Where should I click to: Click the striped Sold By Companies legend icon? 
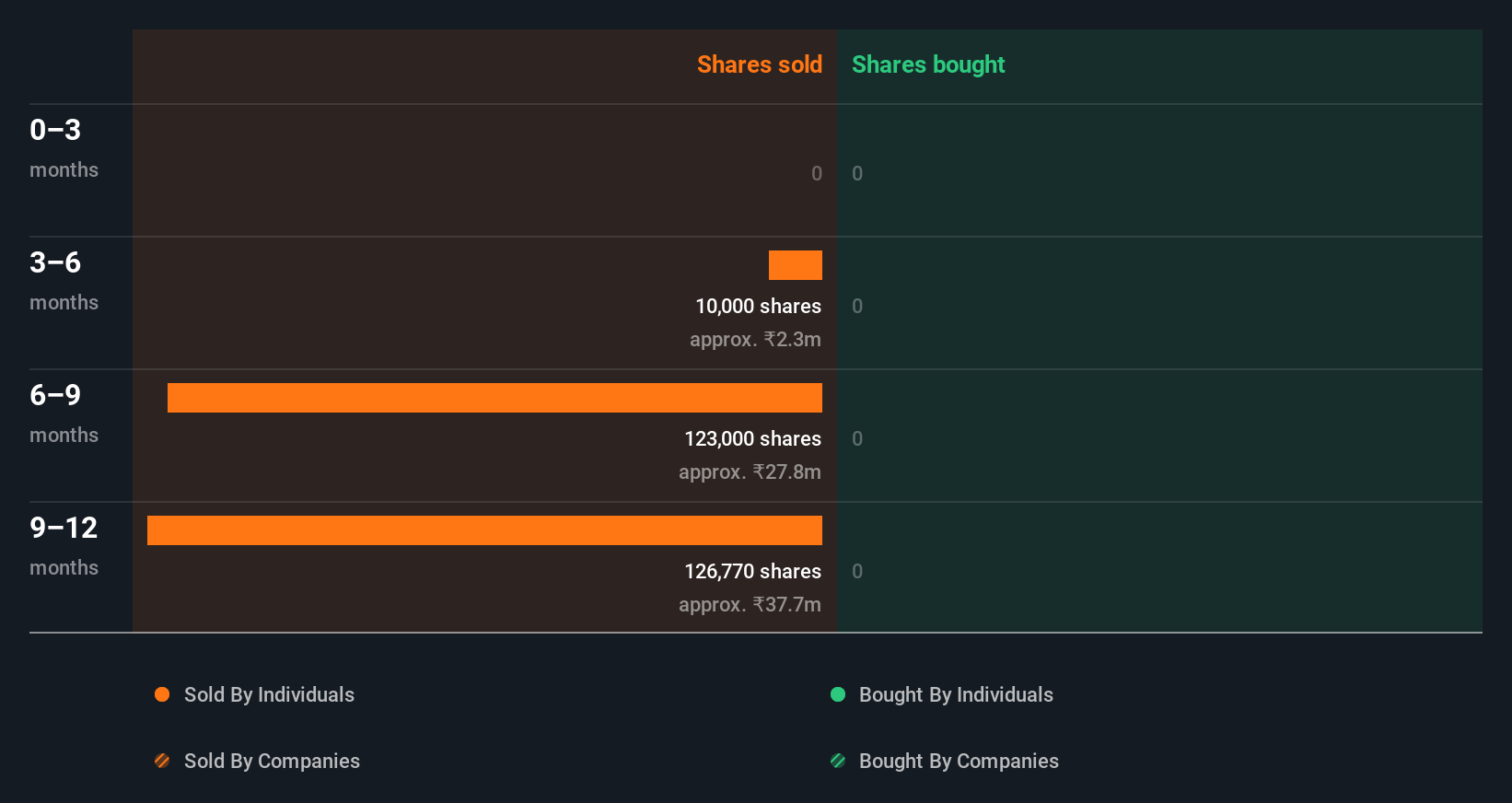tap(162, 761)
